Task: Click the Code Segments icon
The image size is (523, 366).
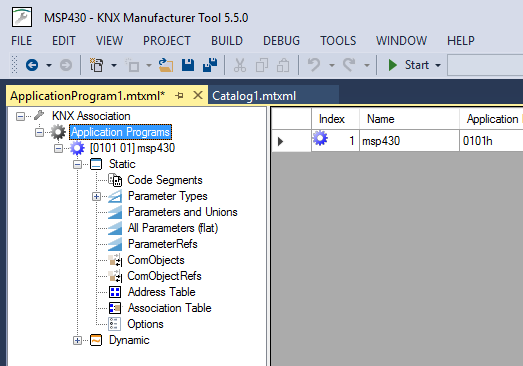Action: click(115, 180)
